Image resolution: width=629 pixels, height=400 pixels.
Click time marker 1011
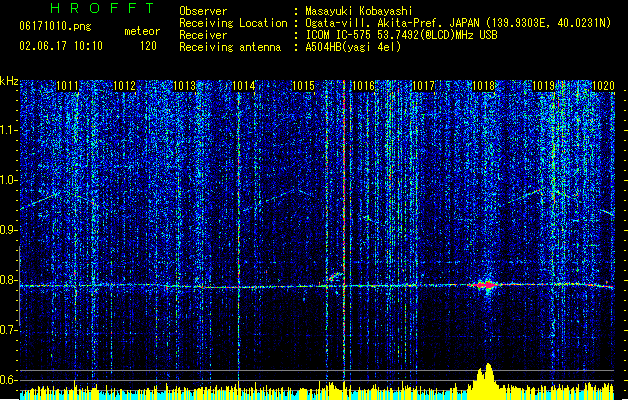tap(67, 86)
